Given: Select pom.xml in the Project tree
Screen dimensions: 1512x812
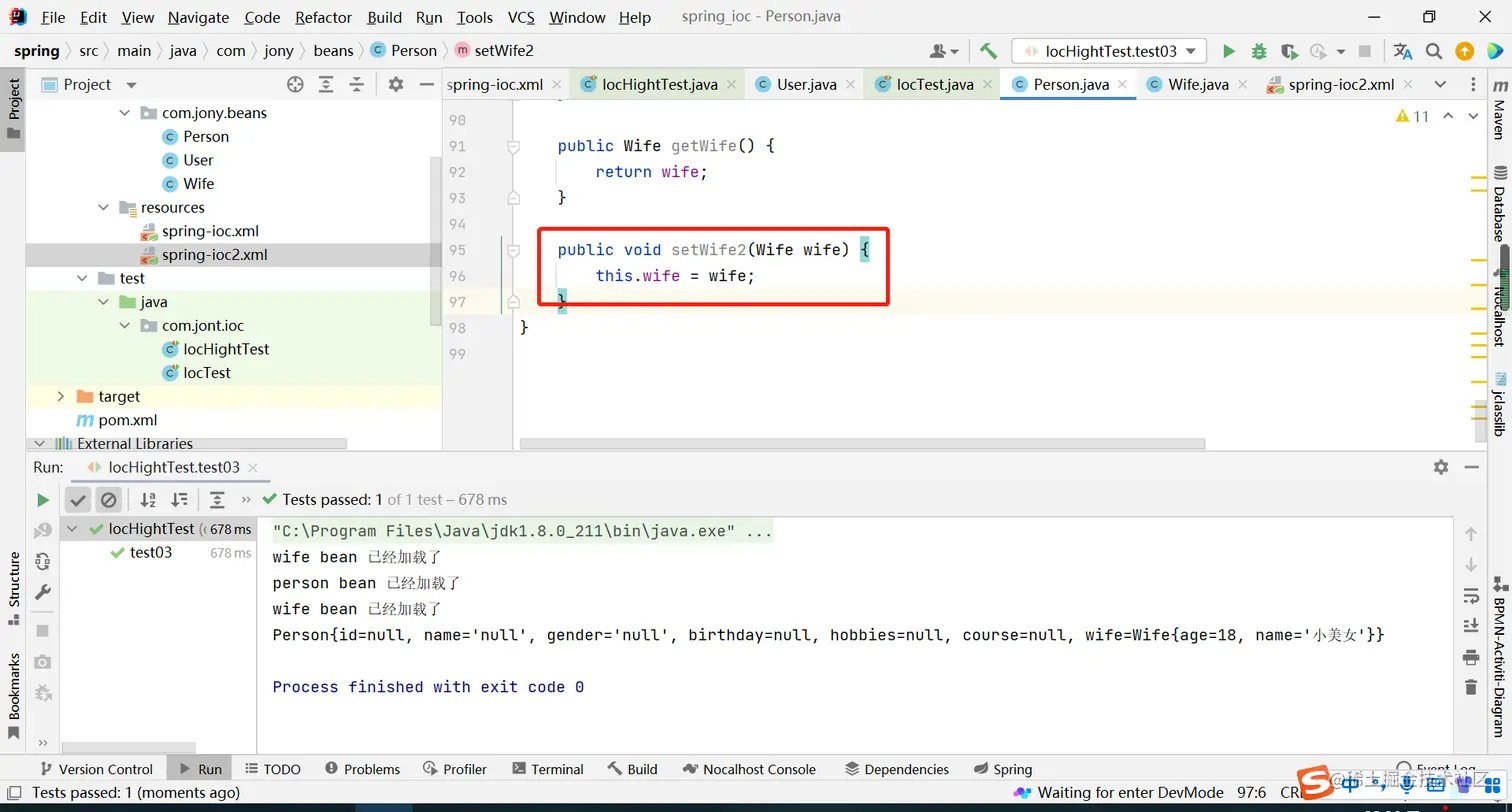Looking at the screenshot, I should point(130,420).
